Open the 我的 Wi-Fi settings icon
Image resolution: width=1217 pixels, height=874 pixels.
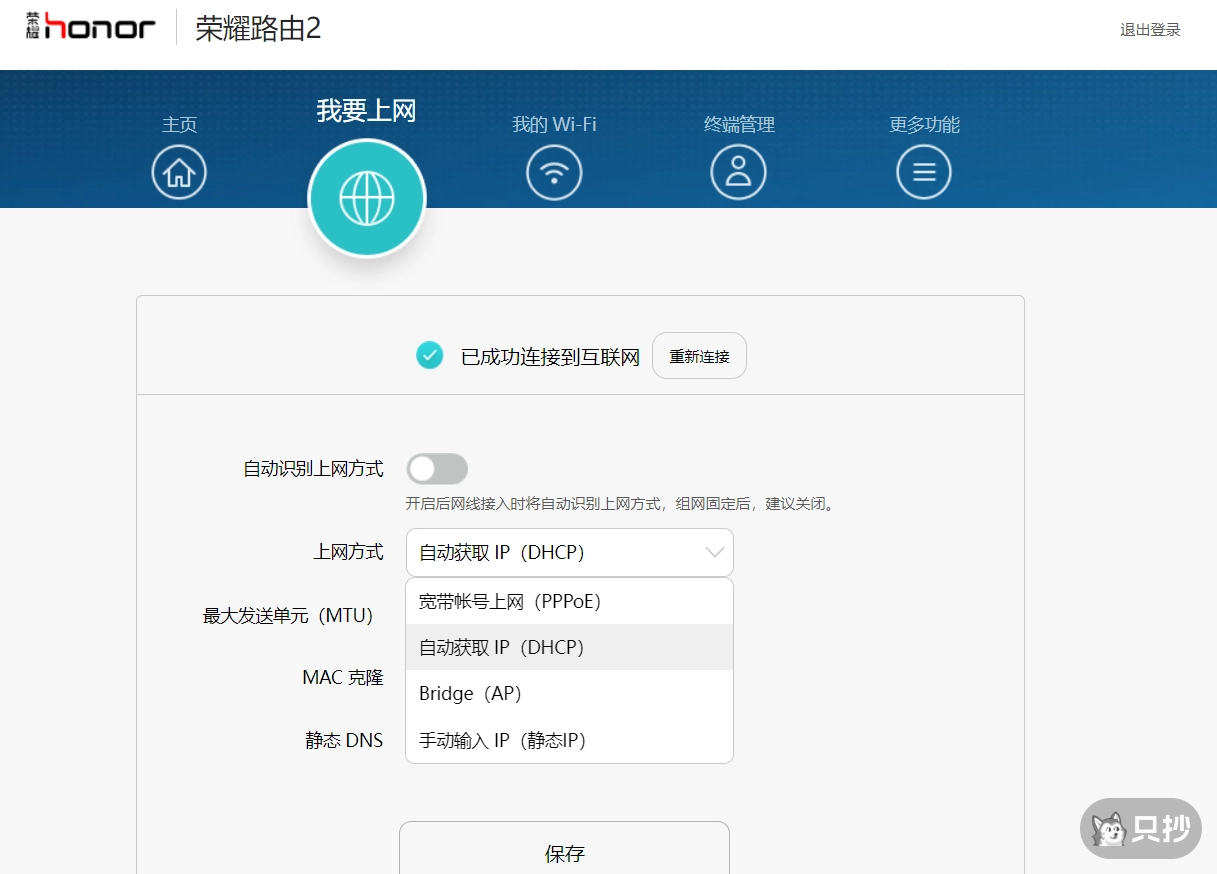(x=554, y=172)
